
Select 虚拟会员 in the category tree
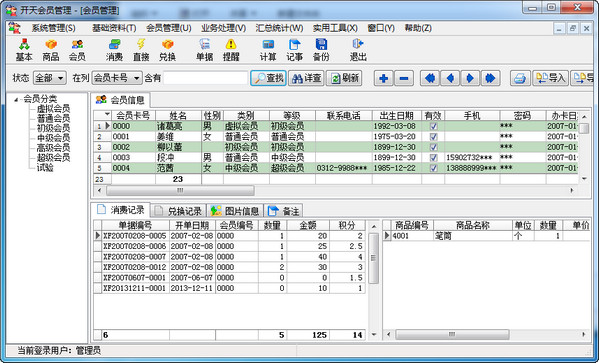coord(53,109)
